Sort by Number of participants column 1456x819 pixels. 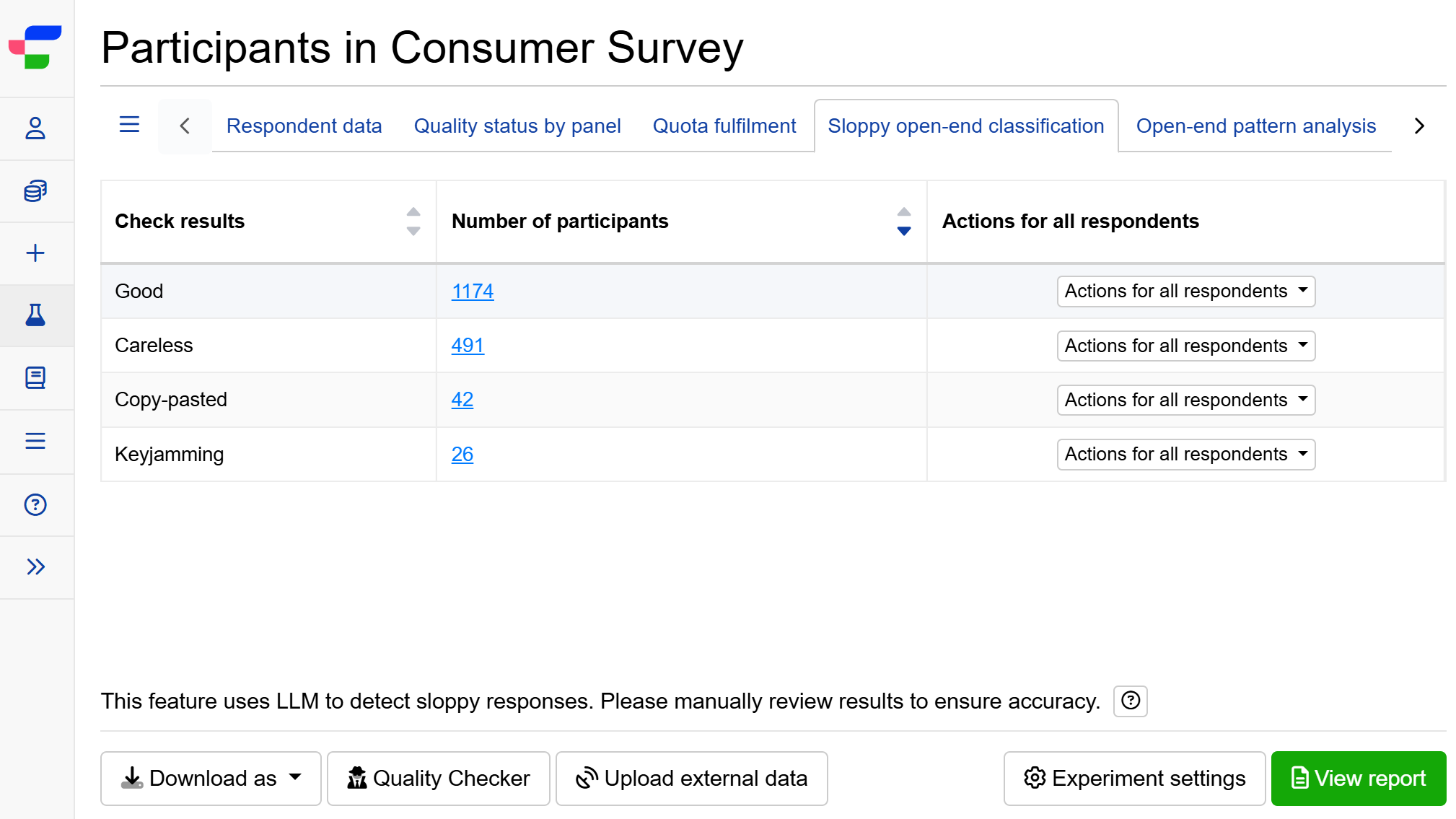point(903,222)
